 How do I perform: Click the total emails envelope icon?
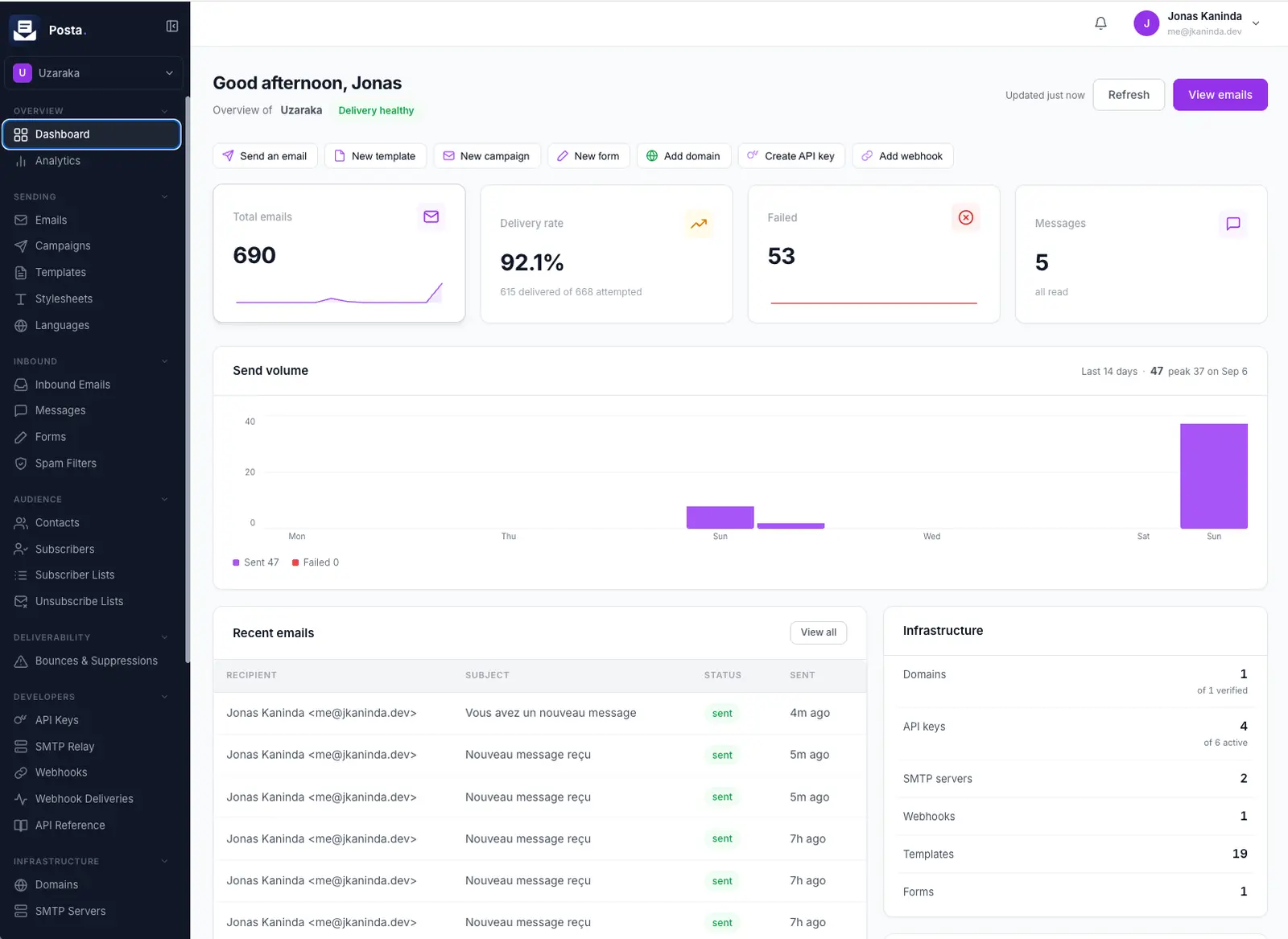click(x=431, y=216)
